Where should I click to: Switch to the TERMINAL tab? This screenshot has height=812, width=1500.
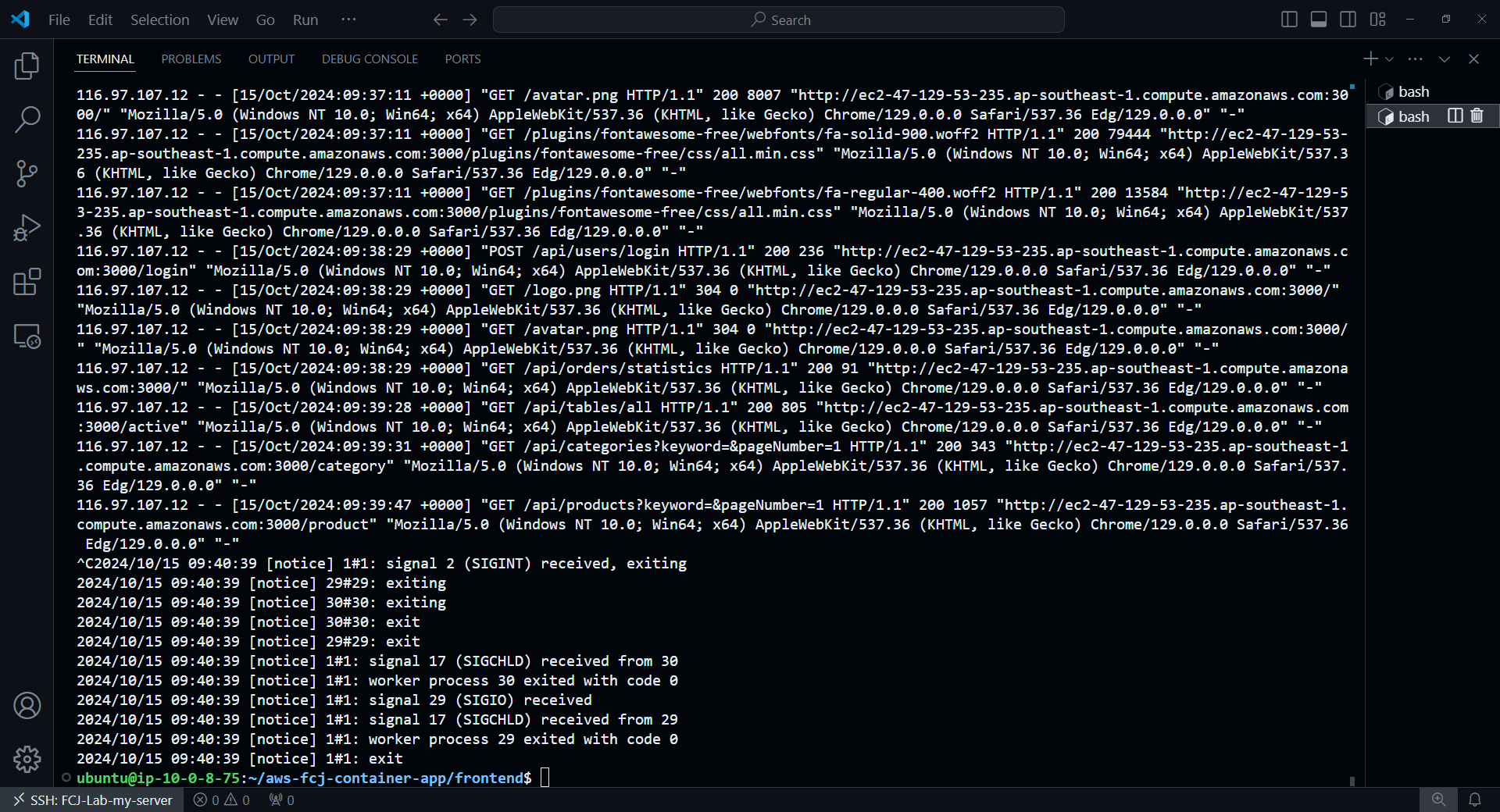pyautogui.click(x=105, y=59)
